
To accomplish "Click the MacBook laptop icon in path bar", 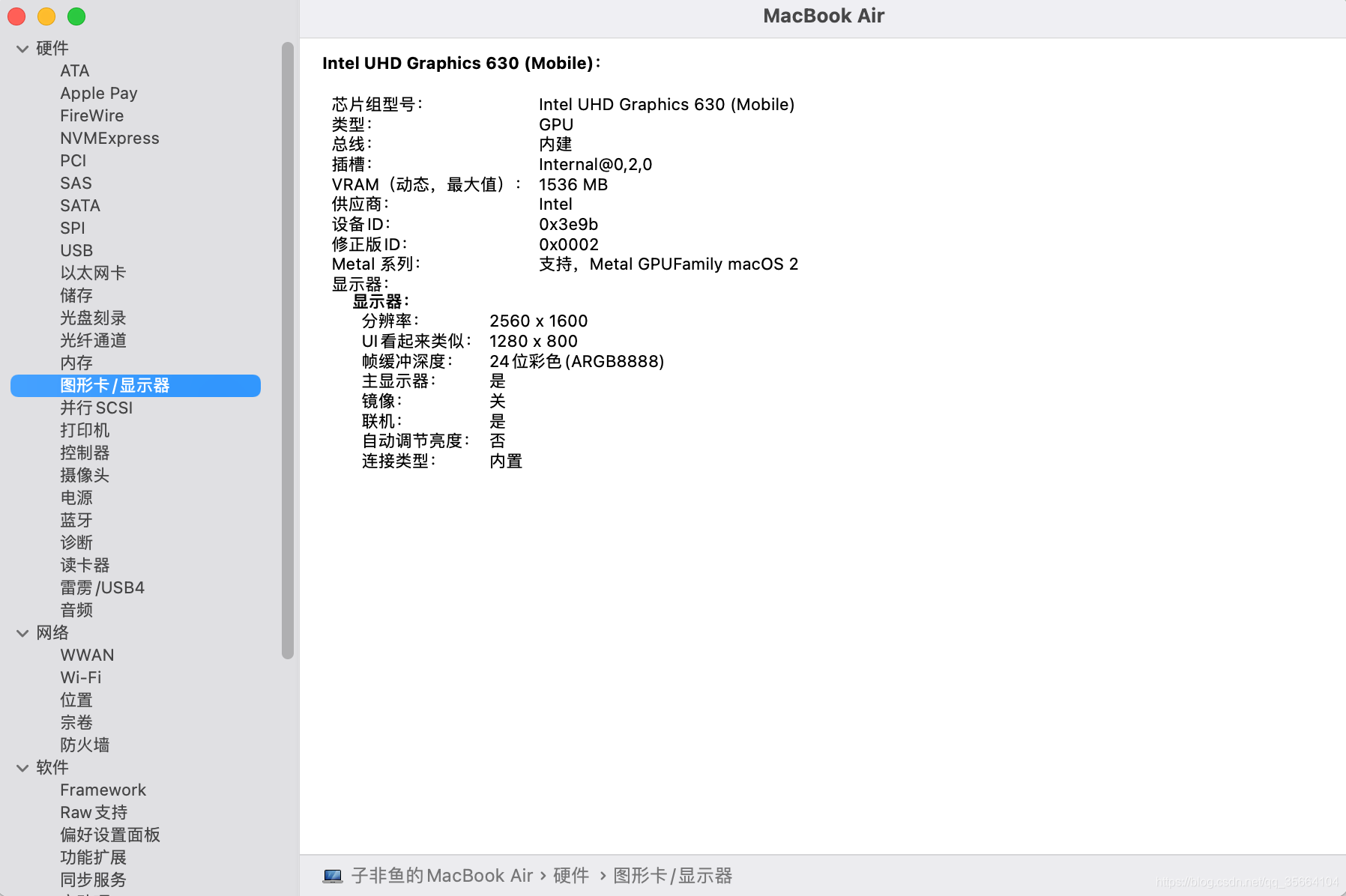I will [333, 876].
